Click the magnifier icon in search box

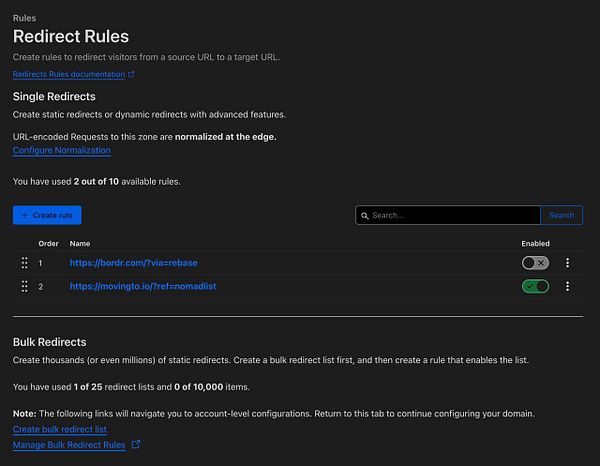(365, 215)
